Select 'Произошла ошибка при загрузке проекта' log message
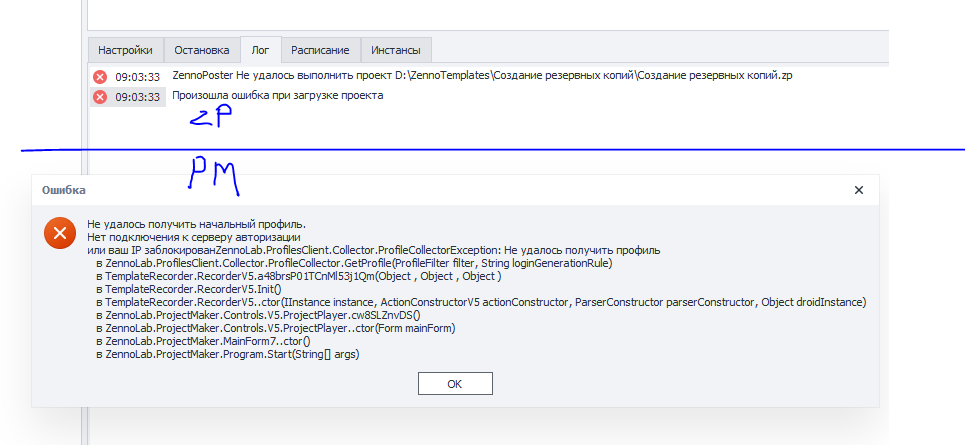 (x=277, y=96)
